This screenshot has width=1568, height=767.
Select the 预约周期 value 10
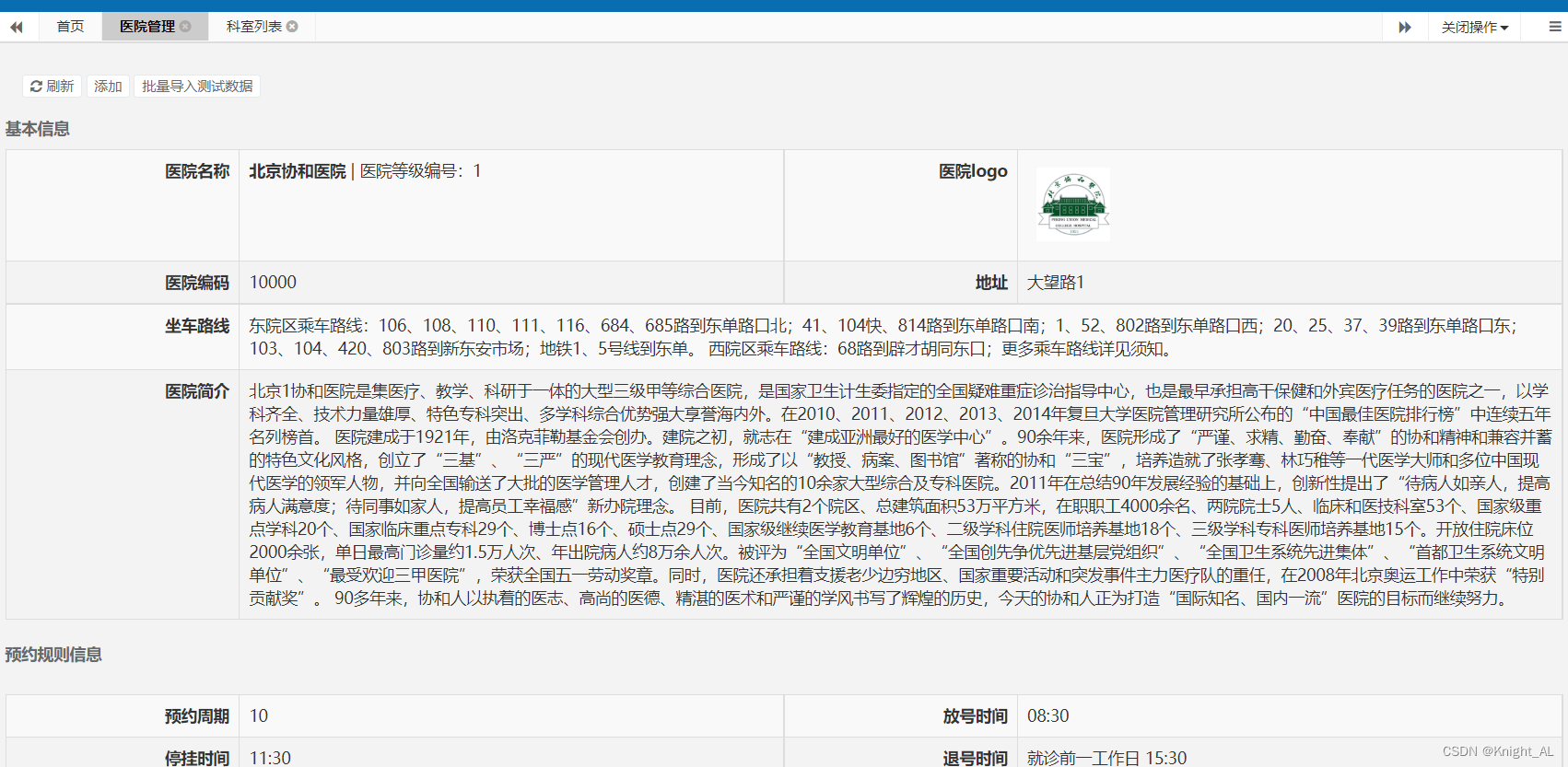point(259,716)
